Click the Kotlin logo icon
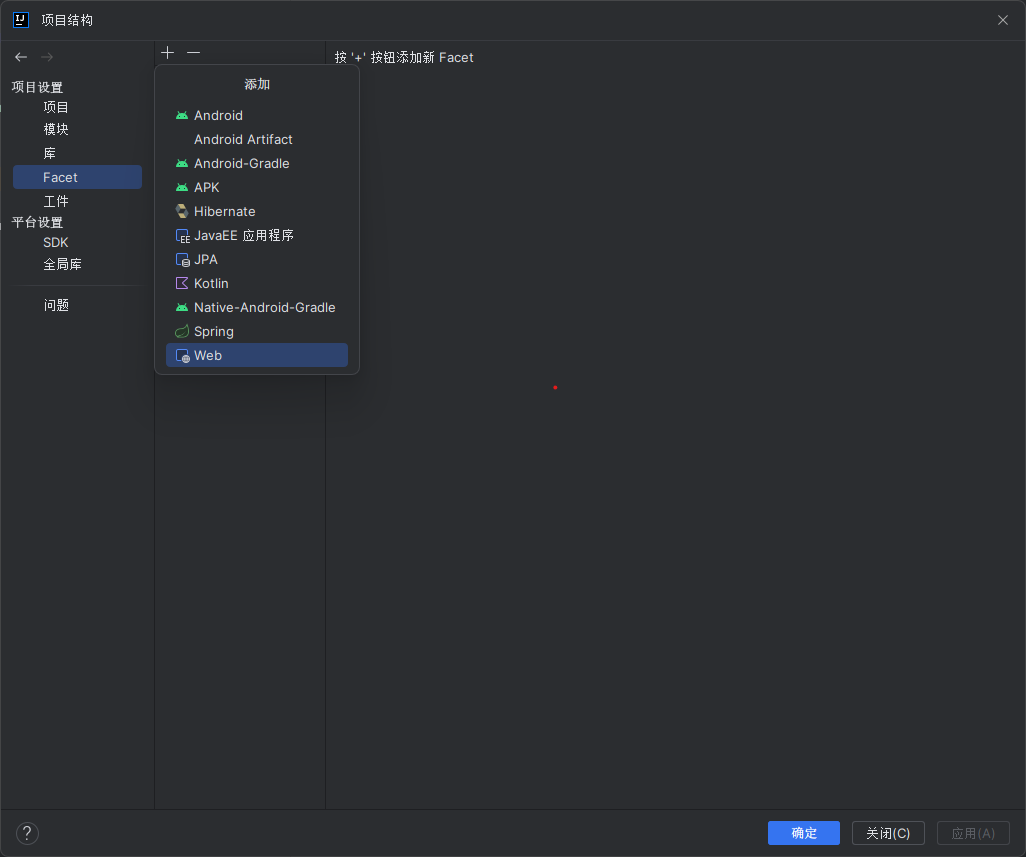The image size is (1026, 857). tap(182, 283)
